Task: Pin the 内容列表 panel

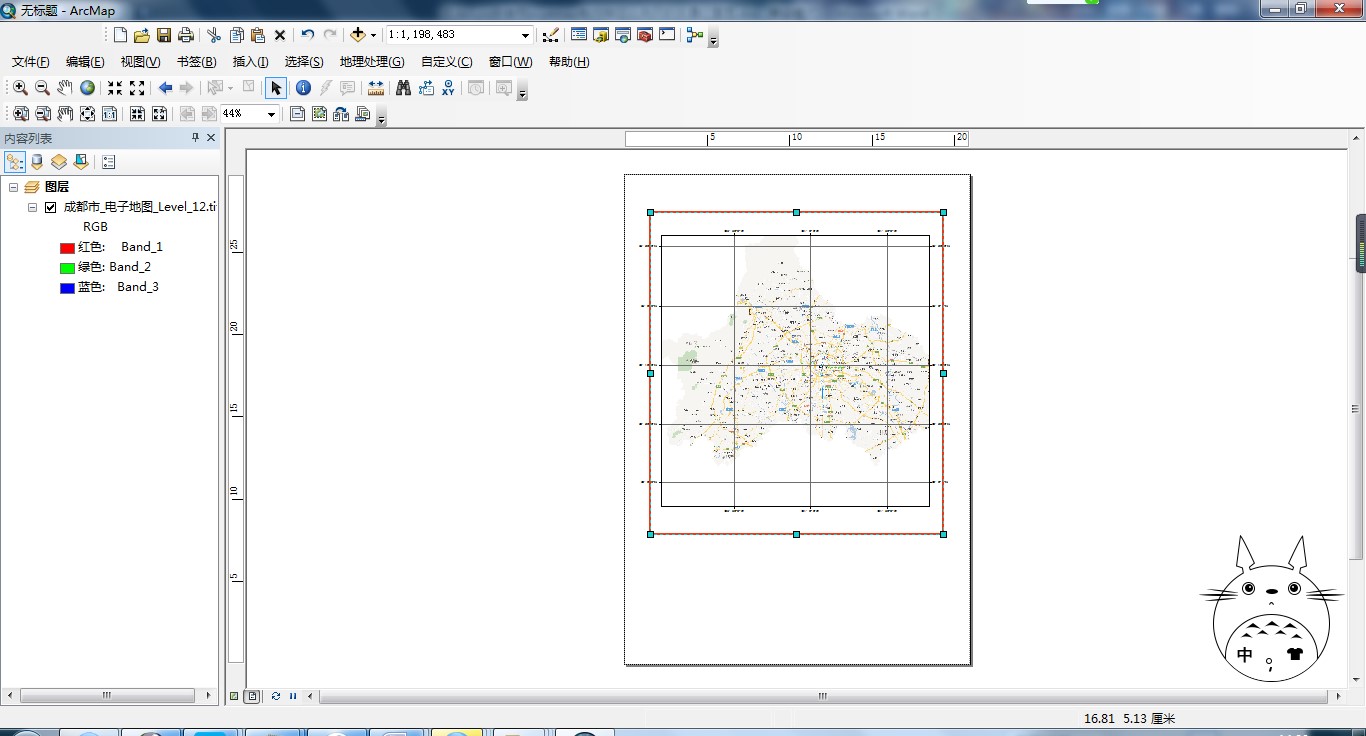Action: coord(195,138)
